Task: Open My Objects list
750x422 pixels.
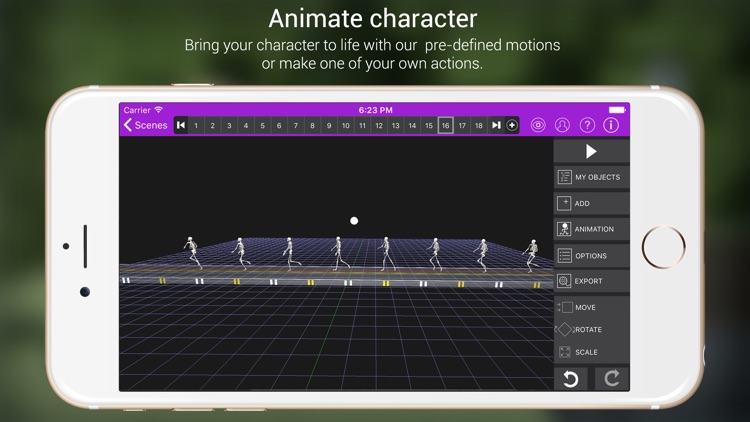Action: [x=591, y=177]
